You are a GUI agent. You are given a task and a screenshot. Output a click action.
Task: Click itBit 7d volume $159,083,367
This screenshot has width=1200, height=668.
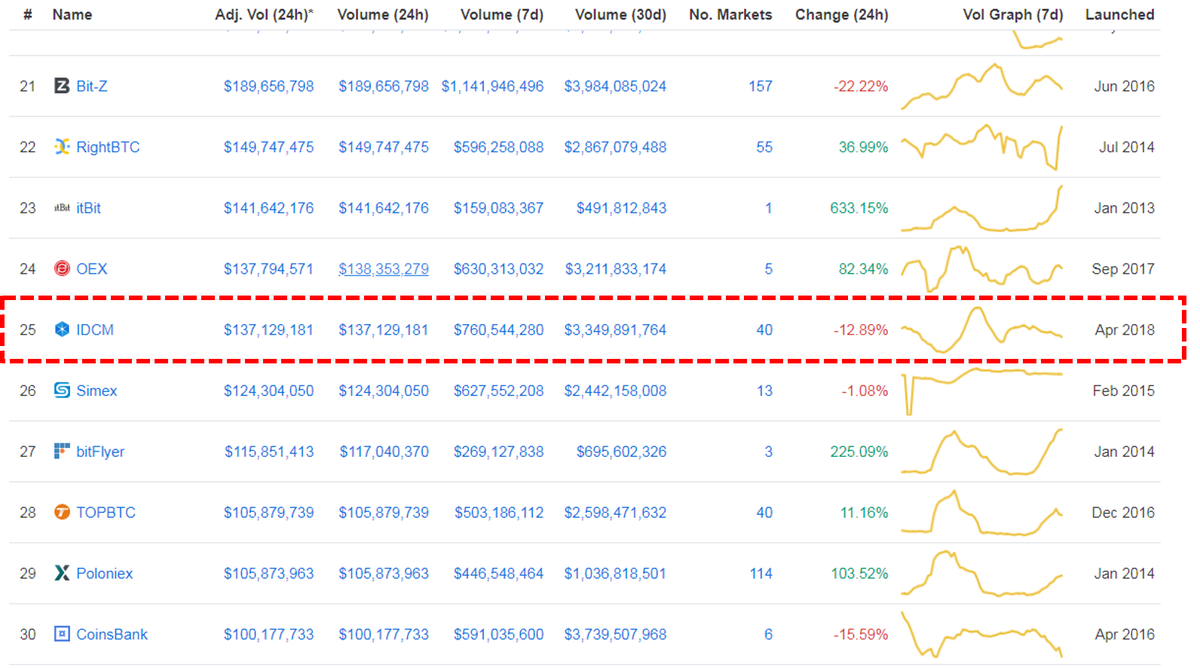point(498,208)
